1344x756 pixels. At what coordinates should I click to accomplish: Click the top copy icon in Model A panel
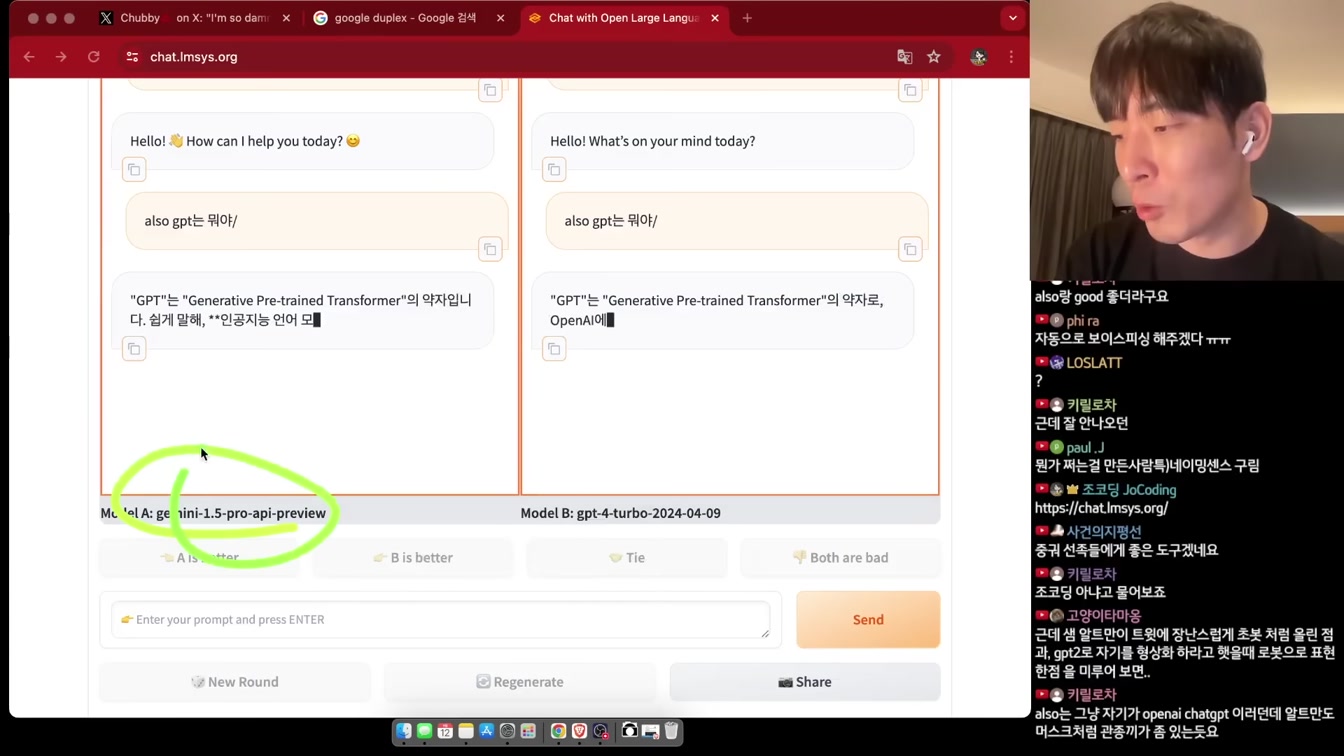point(490,90)
